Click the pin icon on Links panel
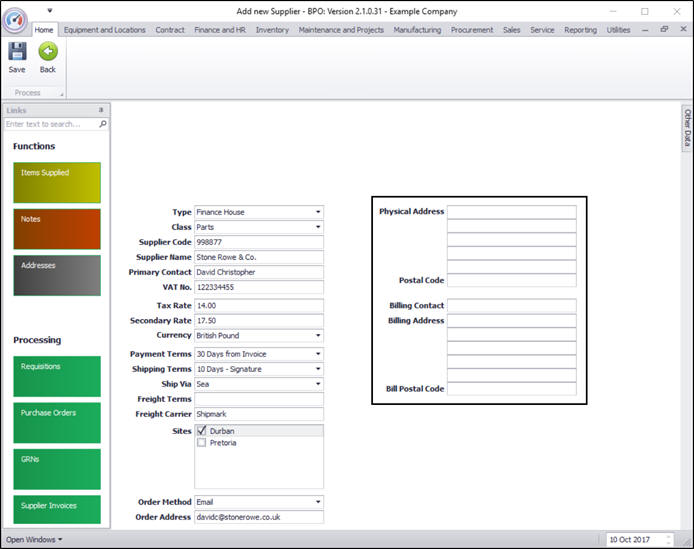694x549 pixels. (x=100, y=110)
